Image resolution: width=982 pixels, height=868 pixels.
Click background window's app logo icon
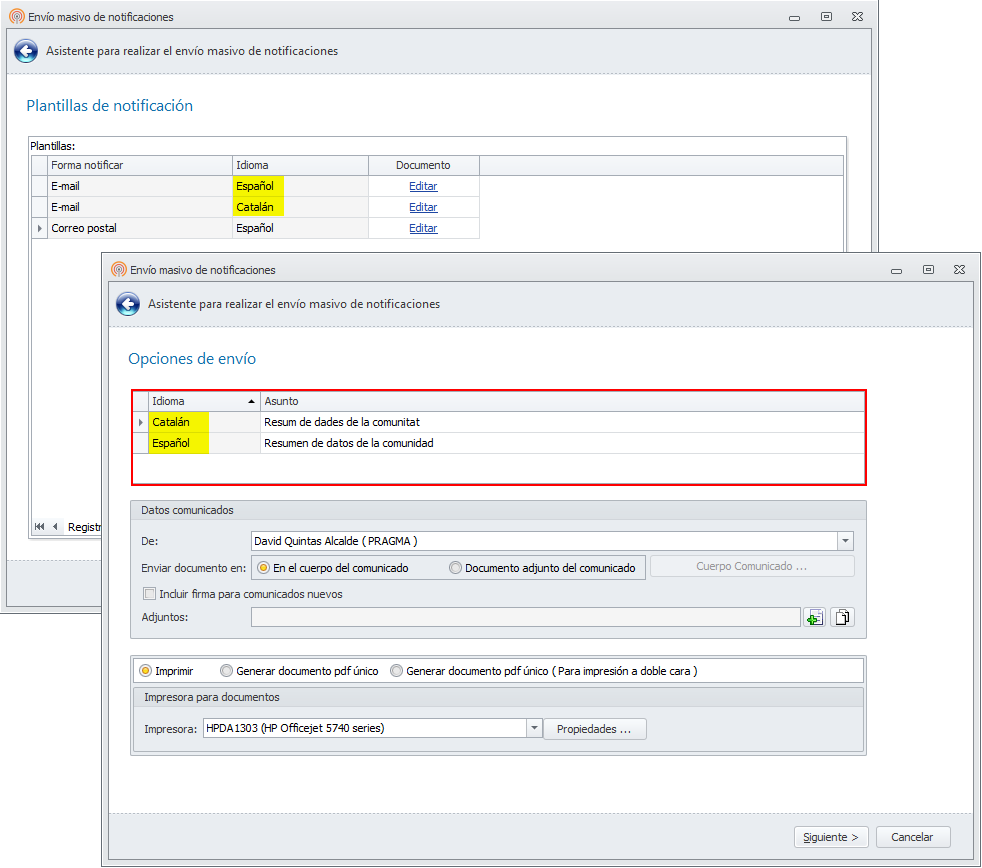[17, 17]
